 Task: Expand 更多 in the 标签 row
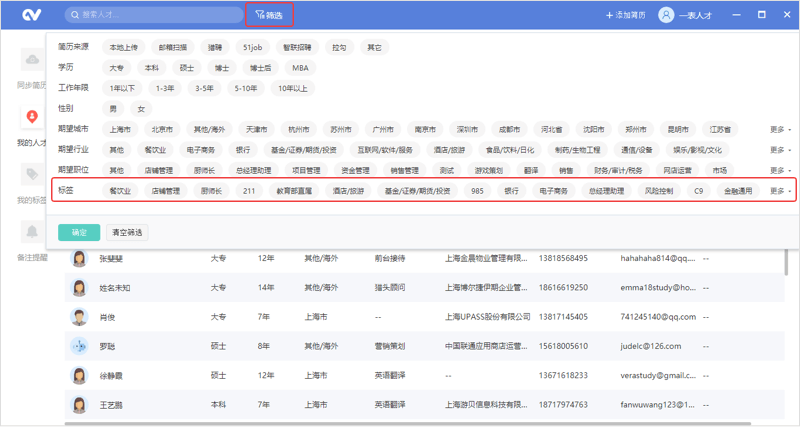point(780,191)
